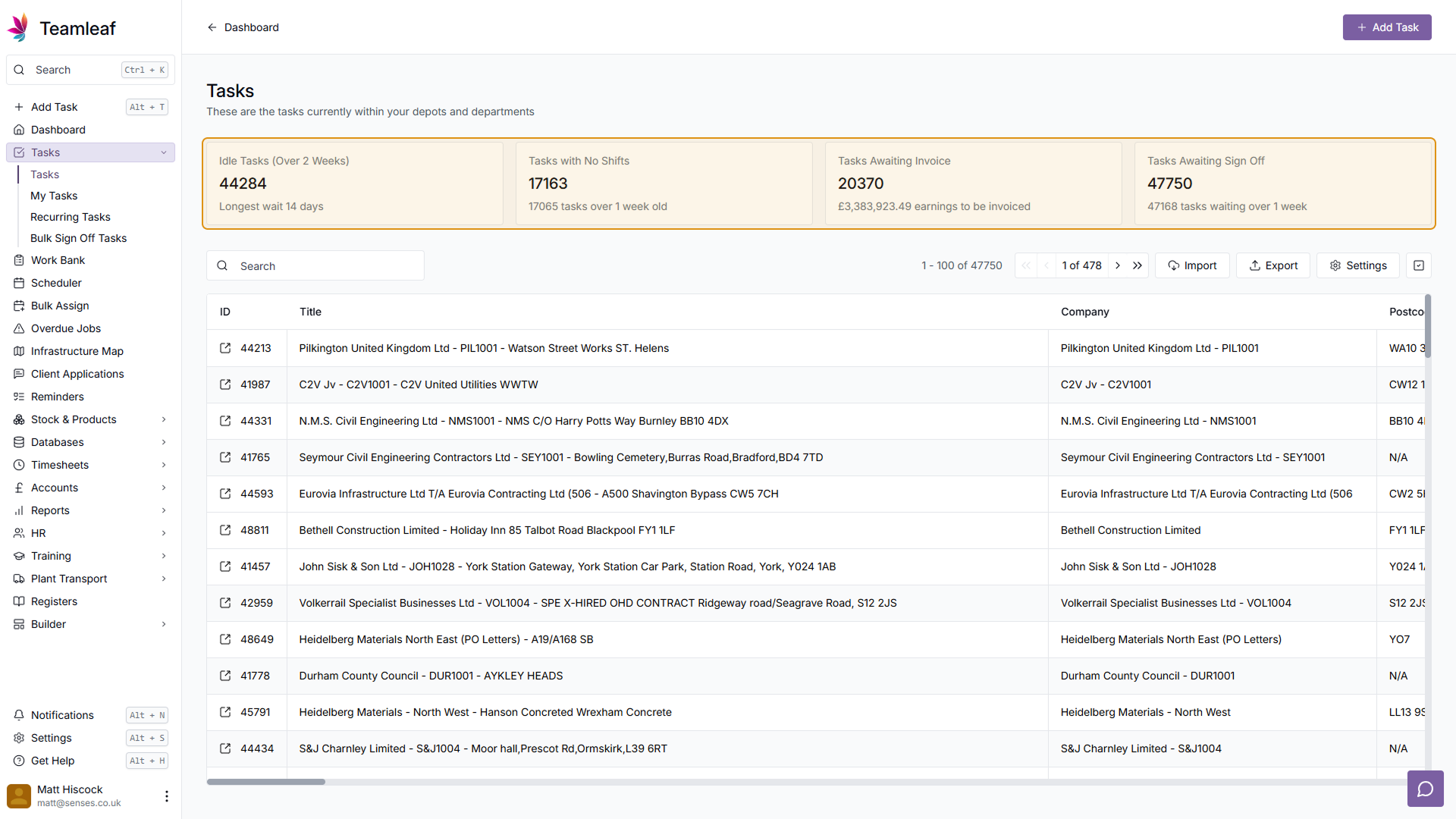Open Reminders page
The width and height of the screenshot is (1456, 819).
[x=90, y=397]
